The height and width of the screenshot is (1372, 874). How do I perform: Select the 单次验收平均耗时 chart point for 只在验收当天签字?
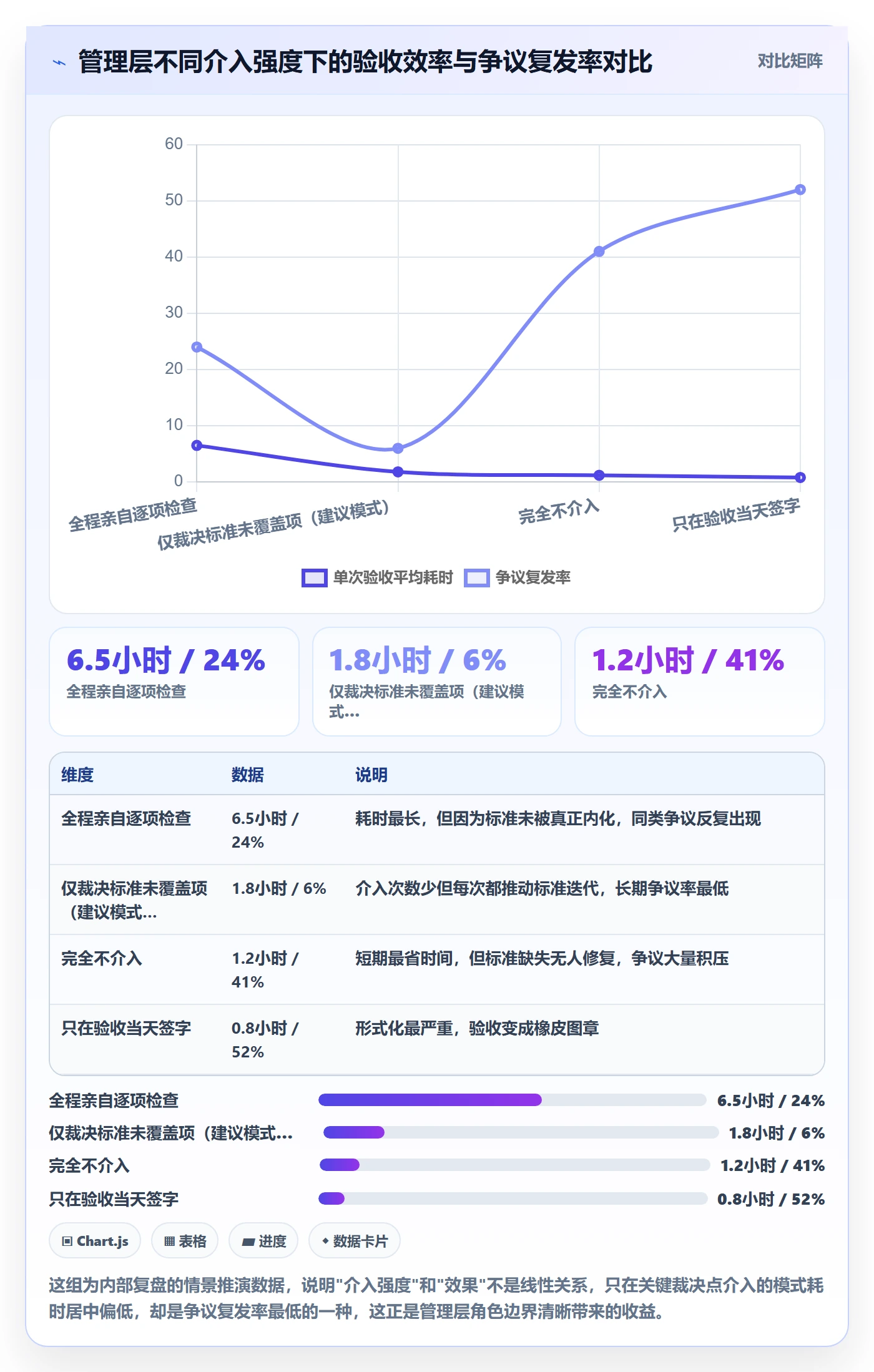(800, 478)
